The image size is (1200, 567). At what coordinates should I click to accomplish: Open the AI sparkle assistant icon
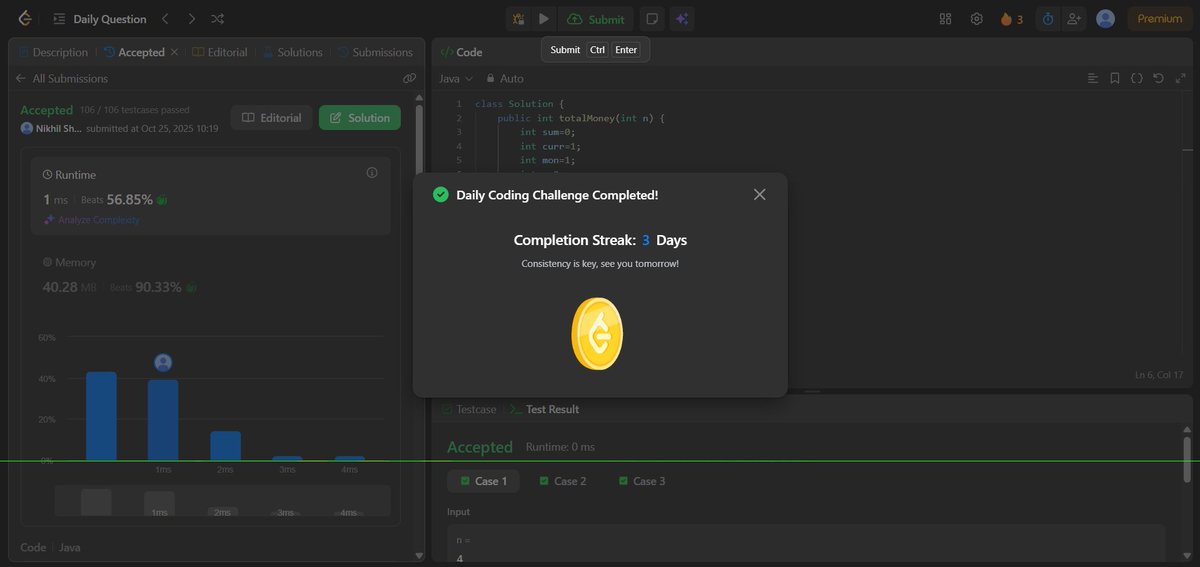click(682, 19)
